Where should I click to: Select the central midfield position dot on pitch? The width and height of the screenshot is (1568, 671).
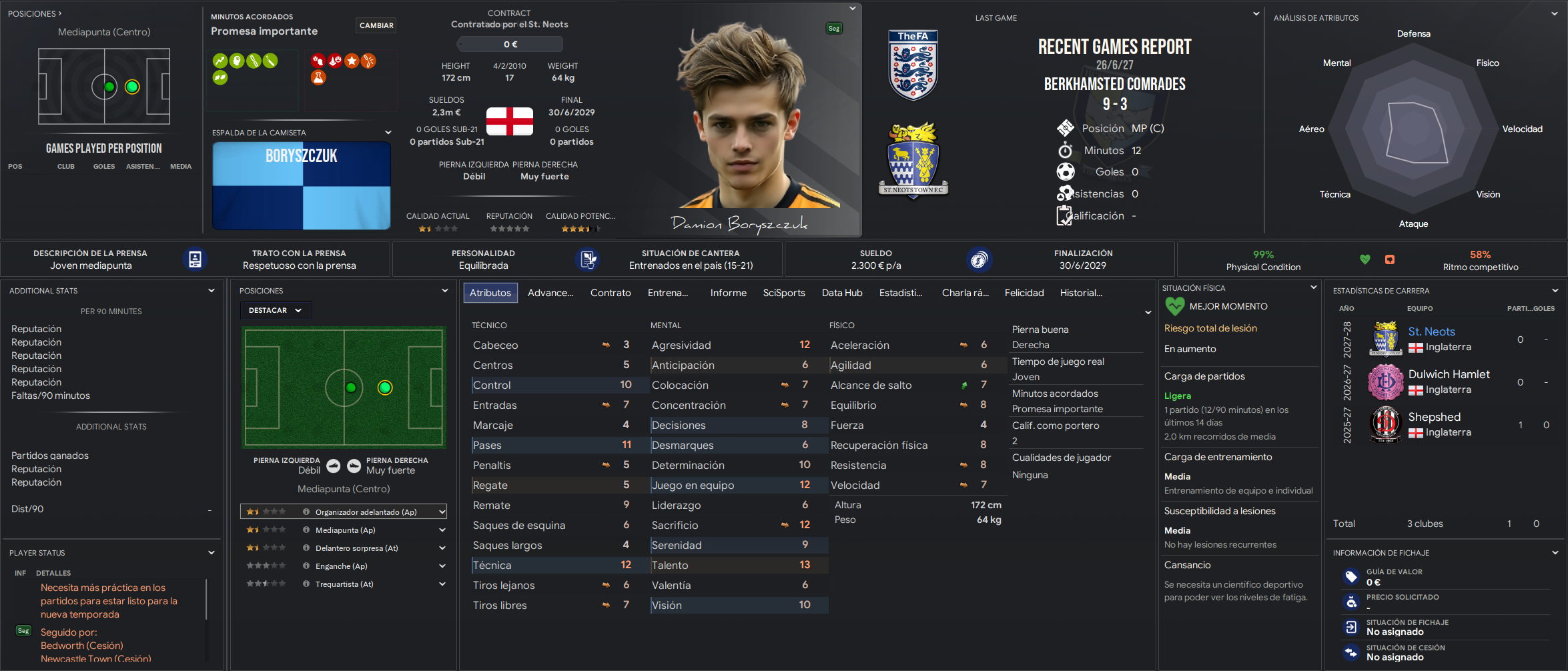click(x=351, y=388)
